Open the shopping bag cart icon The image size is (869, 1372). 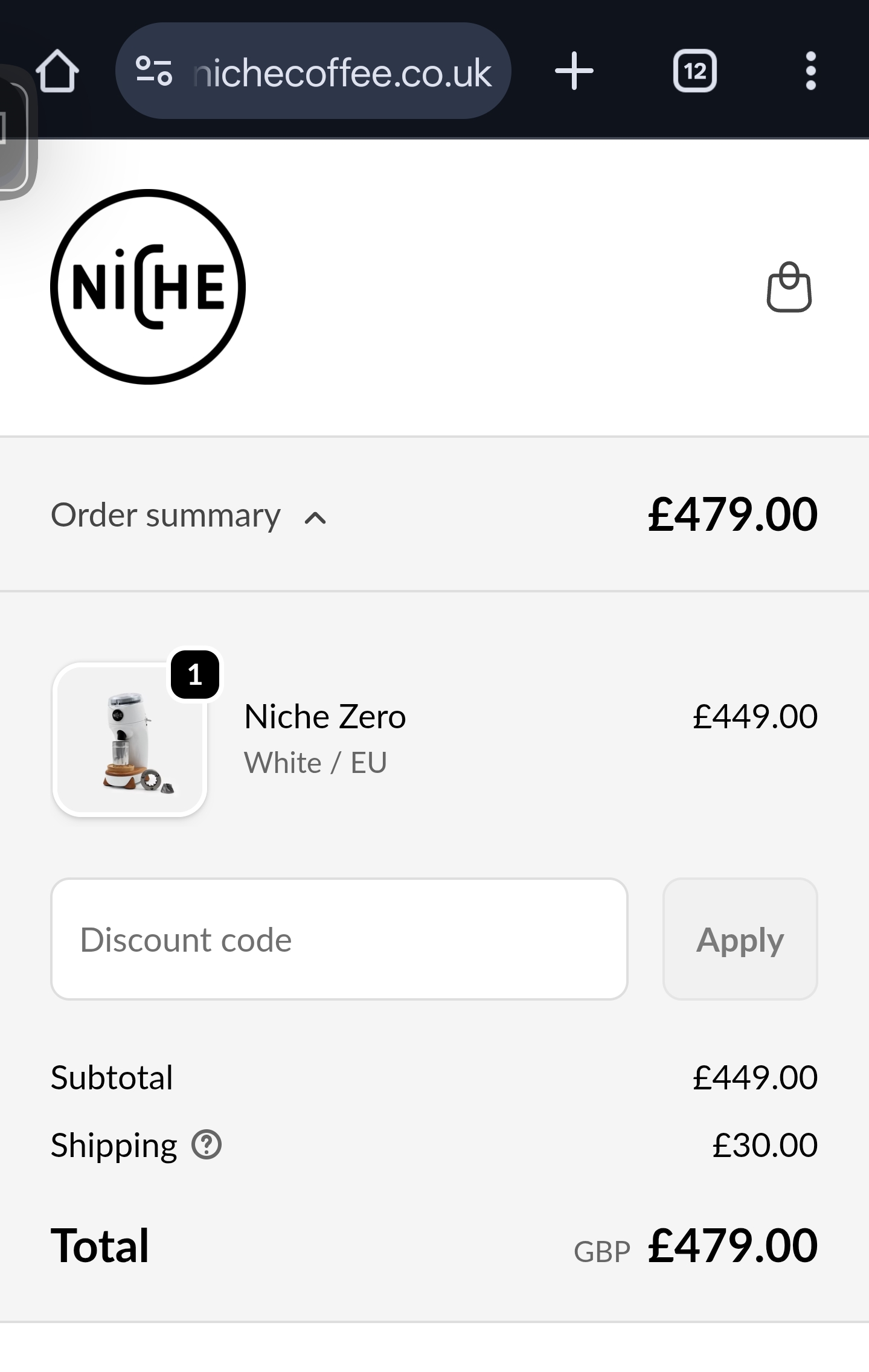(x=789, y=287)
